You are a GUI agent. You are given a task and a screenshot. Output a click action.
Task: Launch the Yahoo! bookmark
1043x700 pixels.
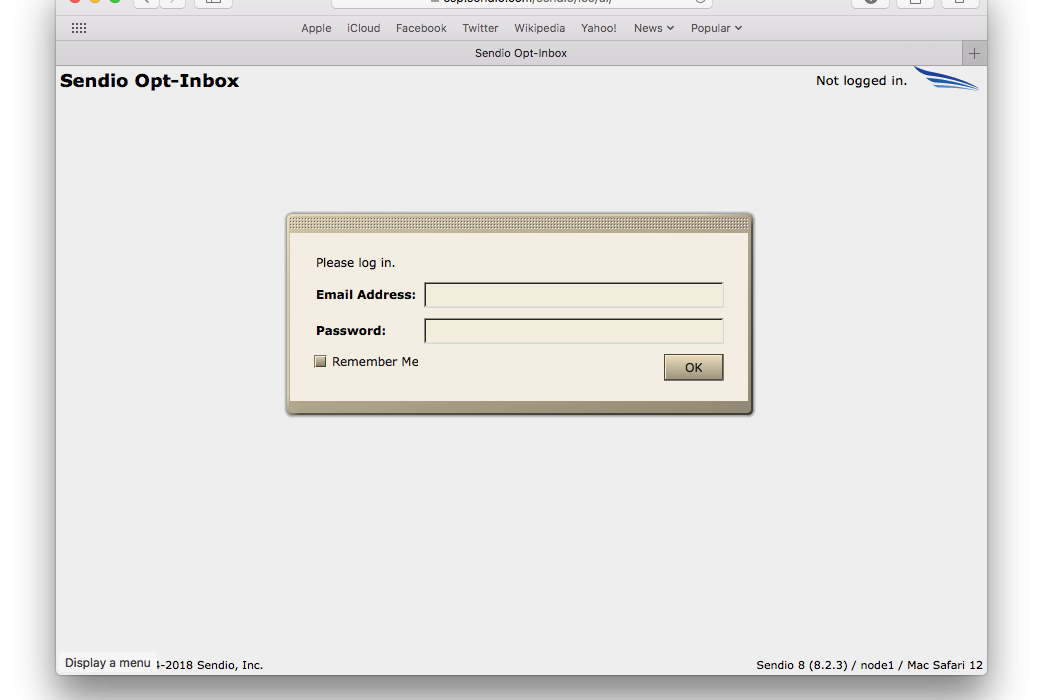[599, 28]
